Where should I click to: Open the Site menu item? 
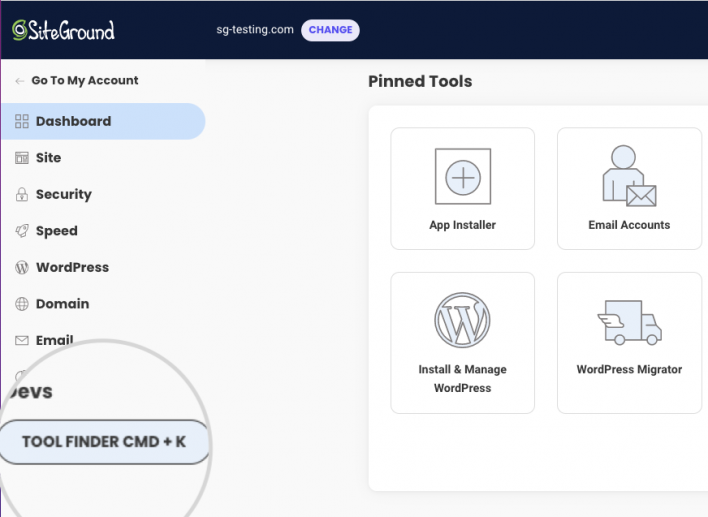point(48,158)
